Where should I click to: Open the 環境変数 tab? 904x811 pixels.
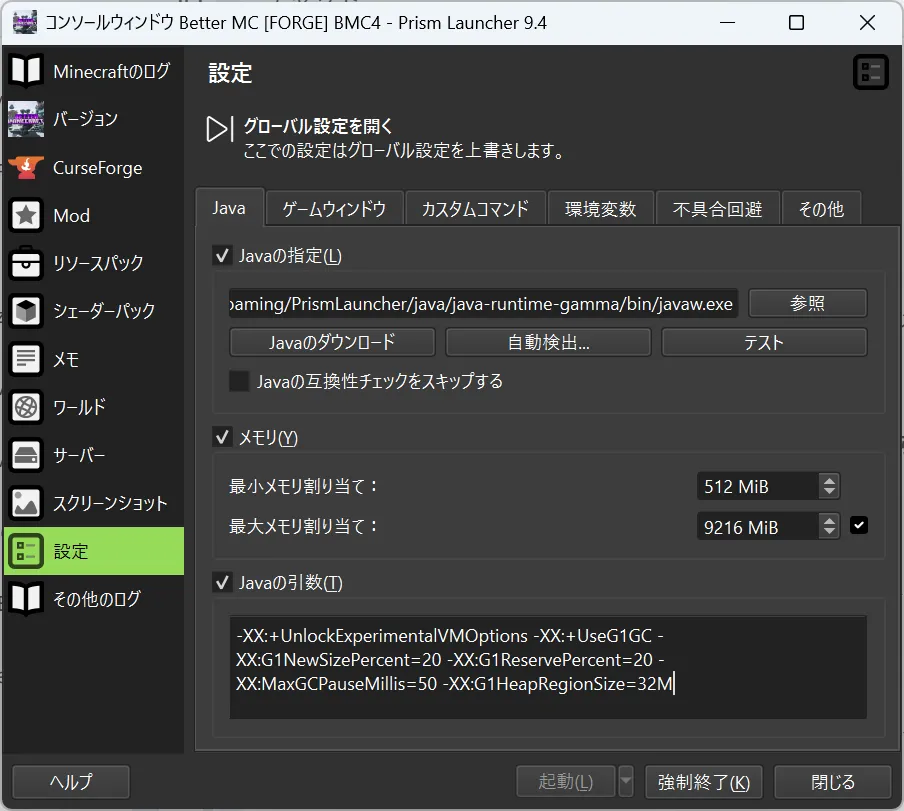pos(601,208)
